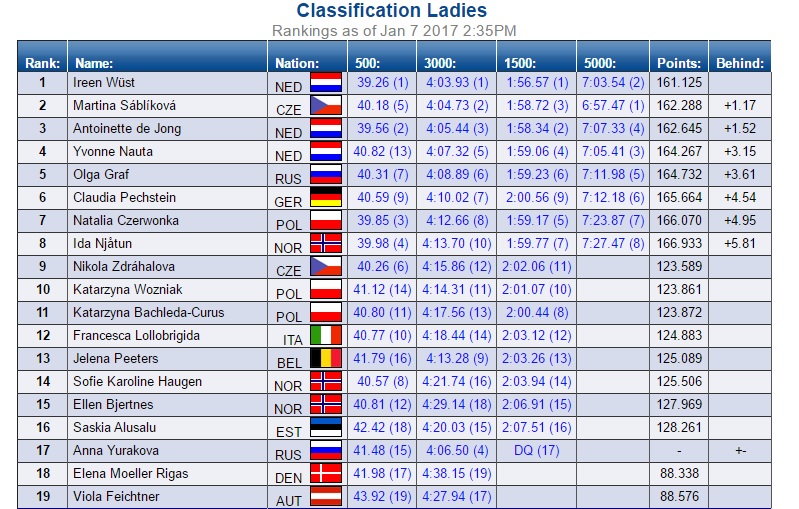
Task: Click the Netherlands flag beside Ireen Wüst
Action: point(326,83)
